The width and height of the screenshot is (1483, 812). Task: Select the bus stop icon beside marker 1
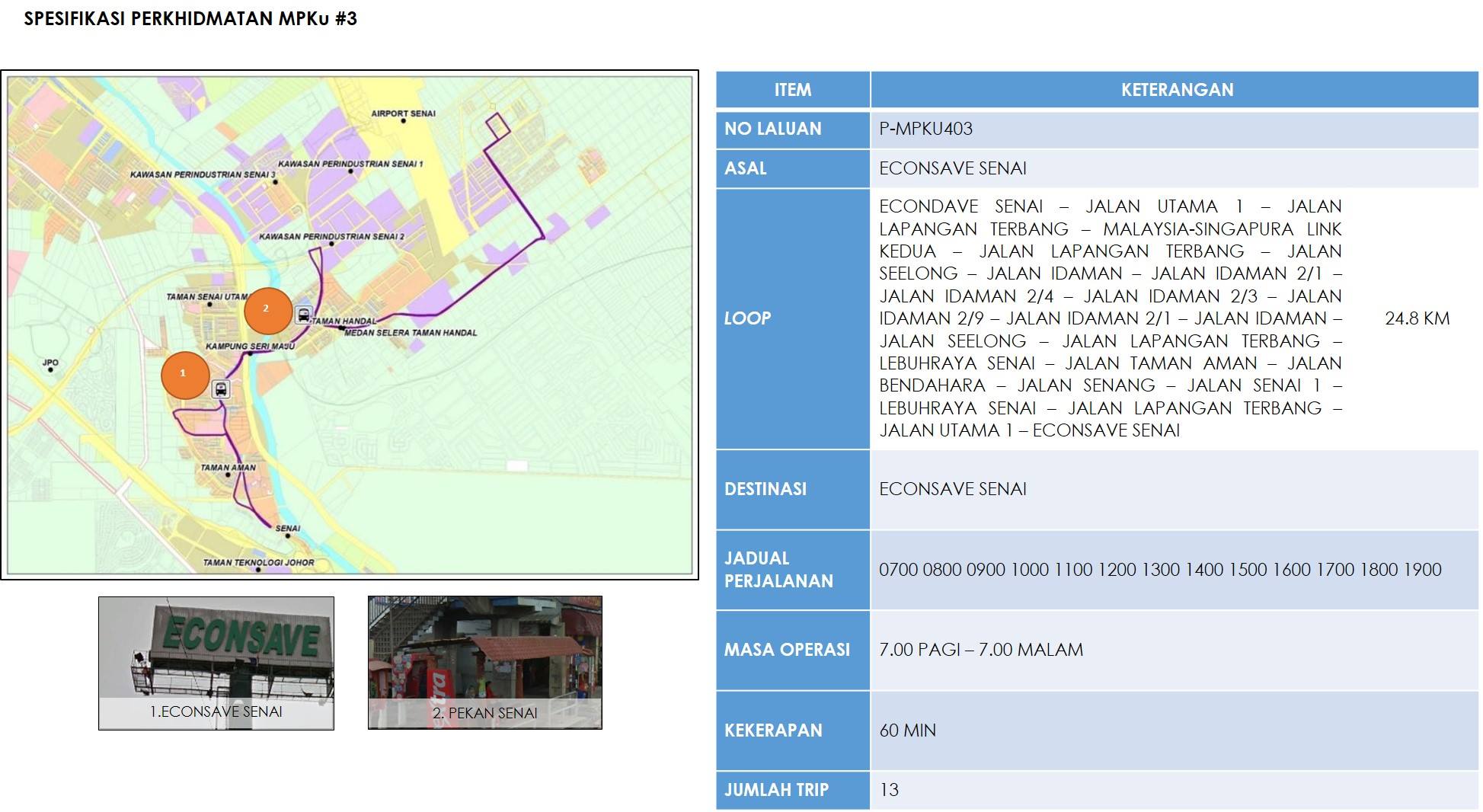(x=221, y=389)
